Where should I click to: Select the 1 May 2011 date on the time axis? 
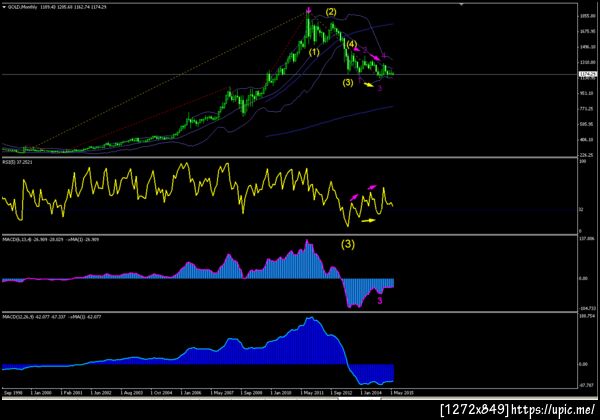click(x=313, y=392)
